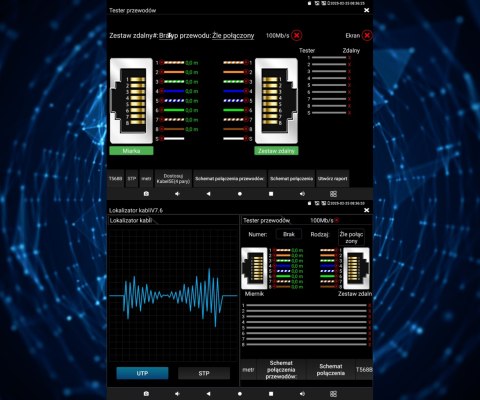
Task: Select T568B in lower tester panel
Action: click(x=364, y=370)
